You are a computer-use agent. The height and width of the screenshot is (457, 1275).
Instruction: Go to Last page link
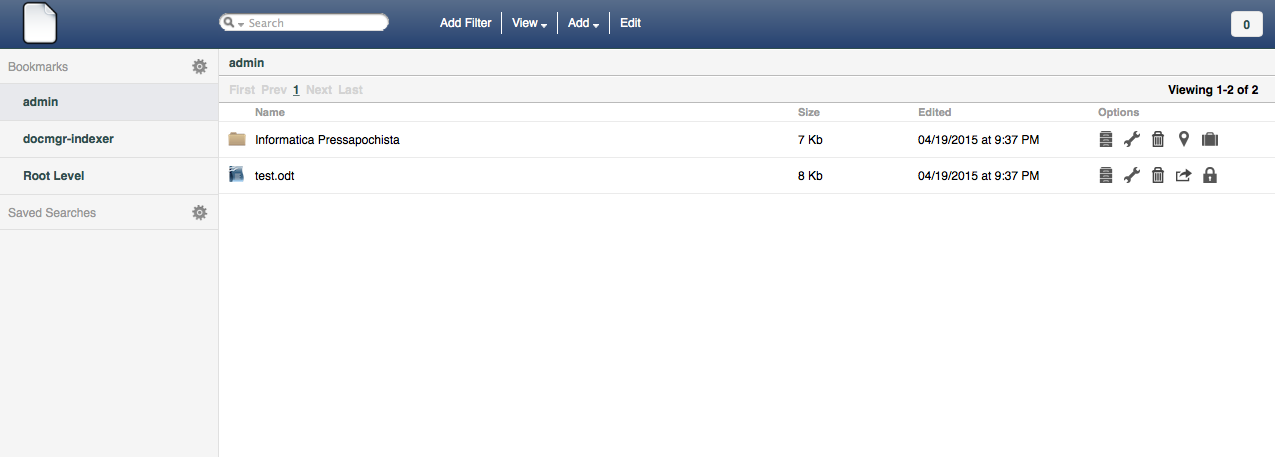pos(350,90)
